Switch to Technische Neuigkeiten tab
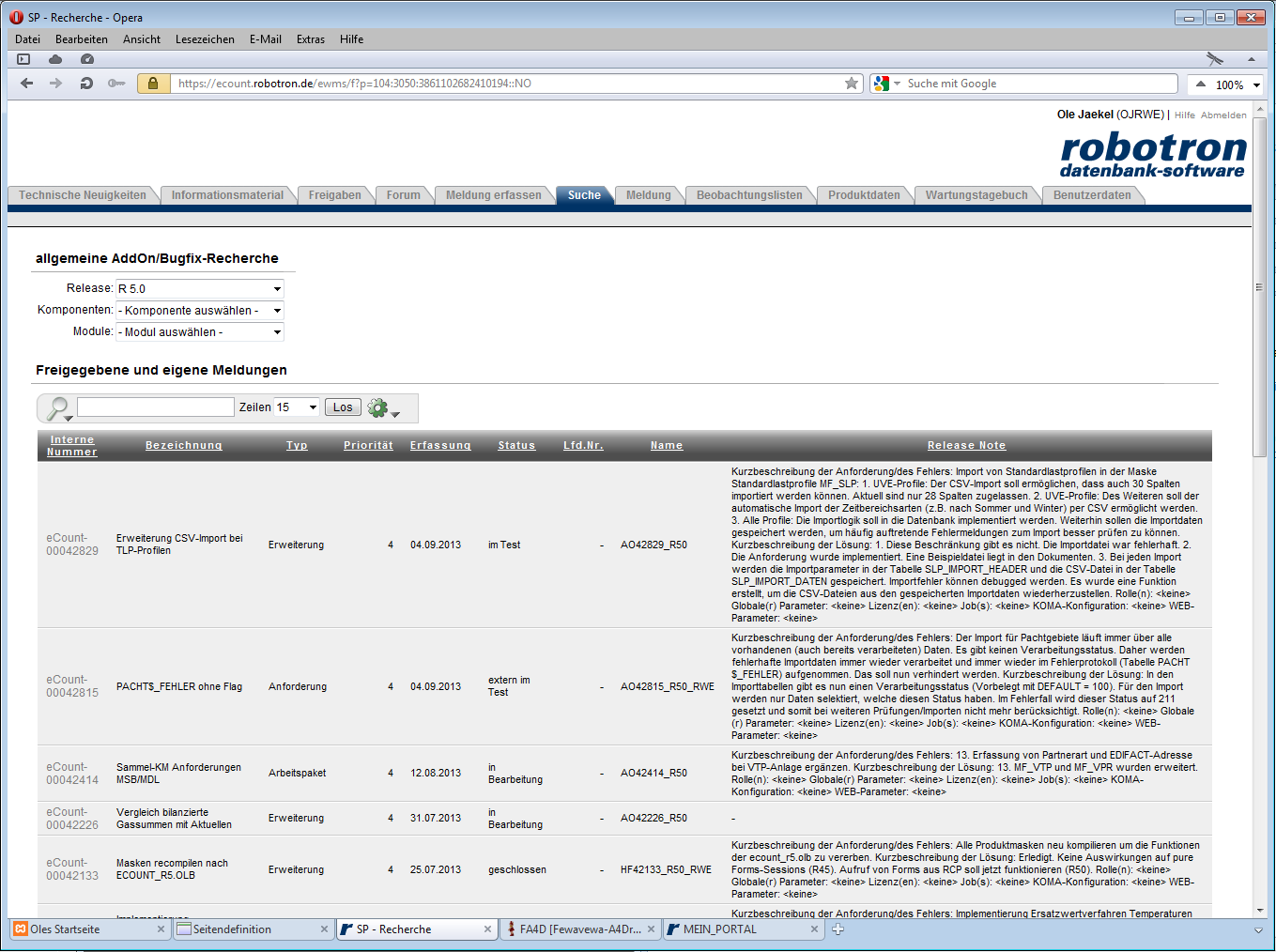 [x=83, y=195]
